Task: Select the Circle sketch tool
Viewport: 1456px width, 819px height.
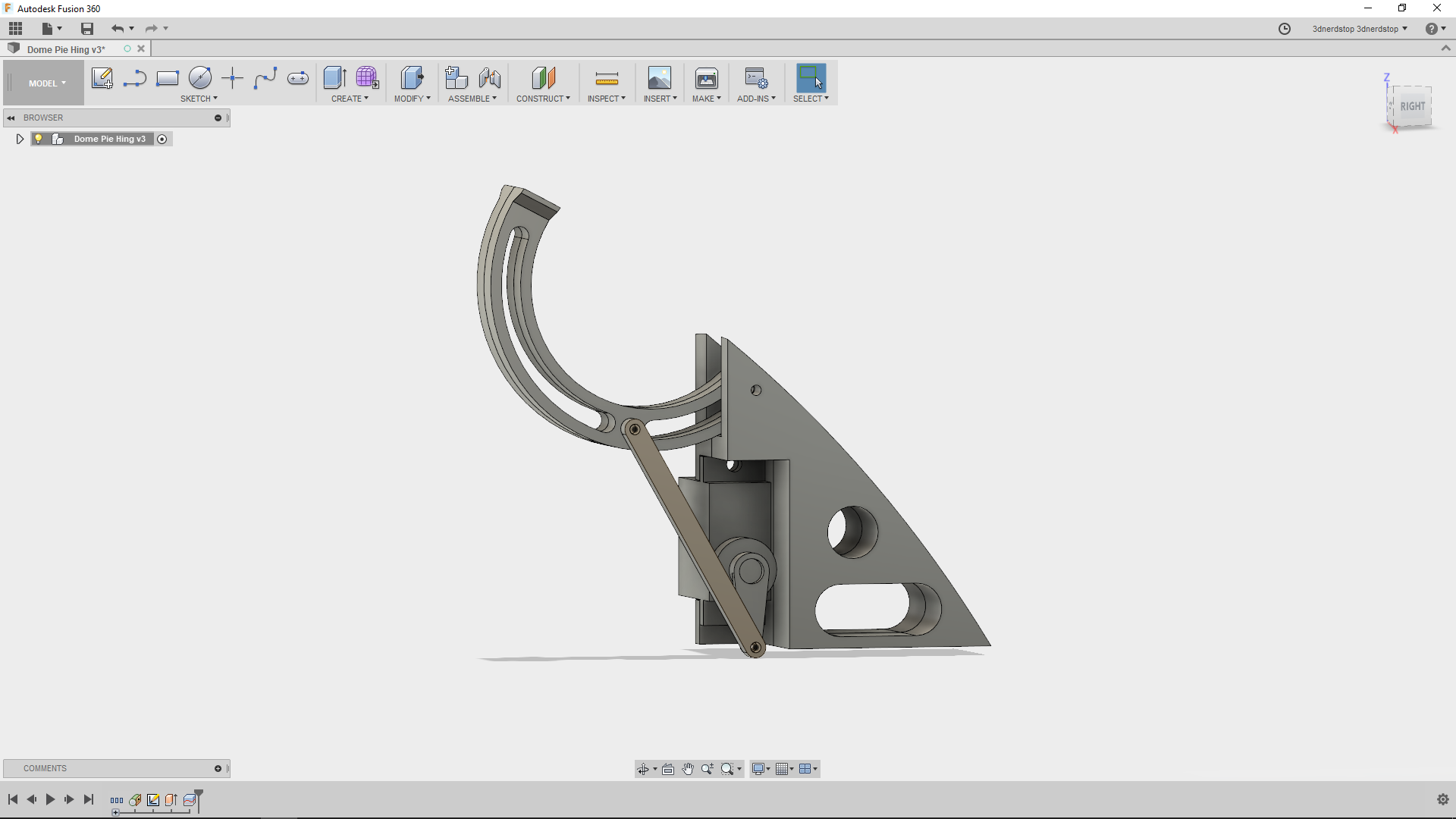Action: tap(200, 77)
